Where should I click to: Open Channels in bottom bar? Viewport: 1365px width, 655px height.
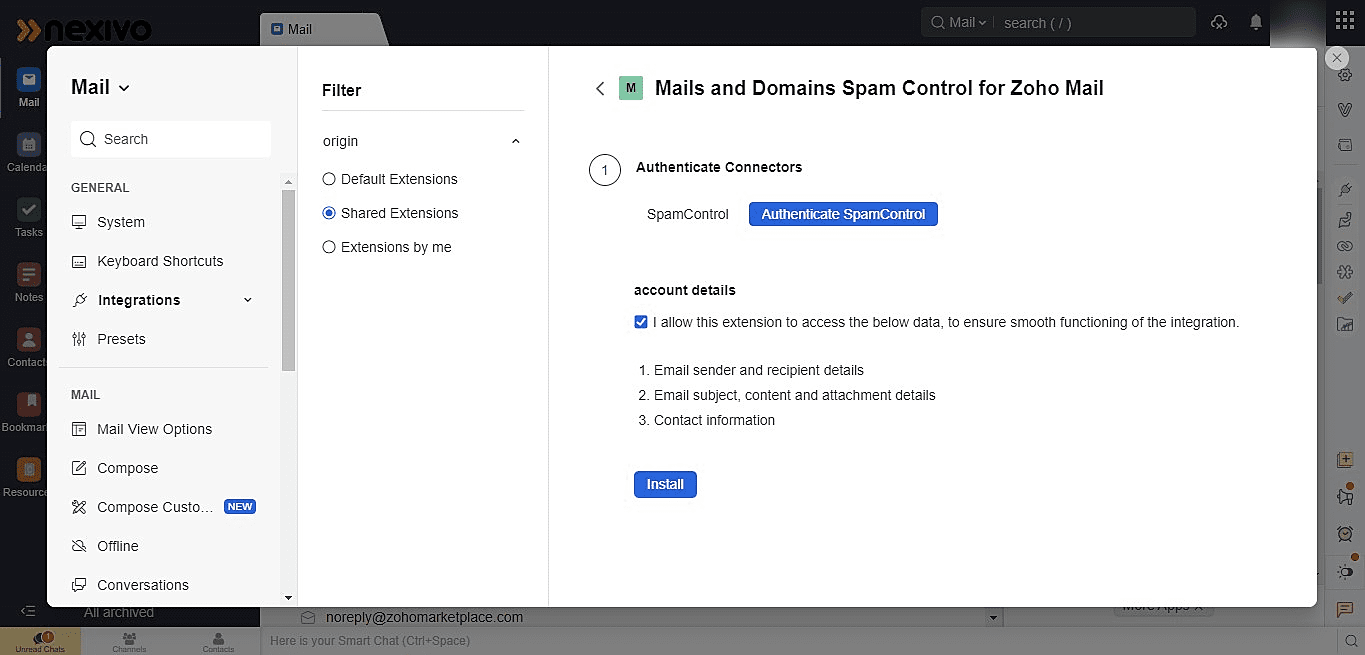point(129,641)
